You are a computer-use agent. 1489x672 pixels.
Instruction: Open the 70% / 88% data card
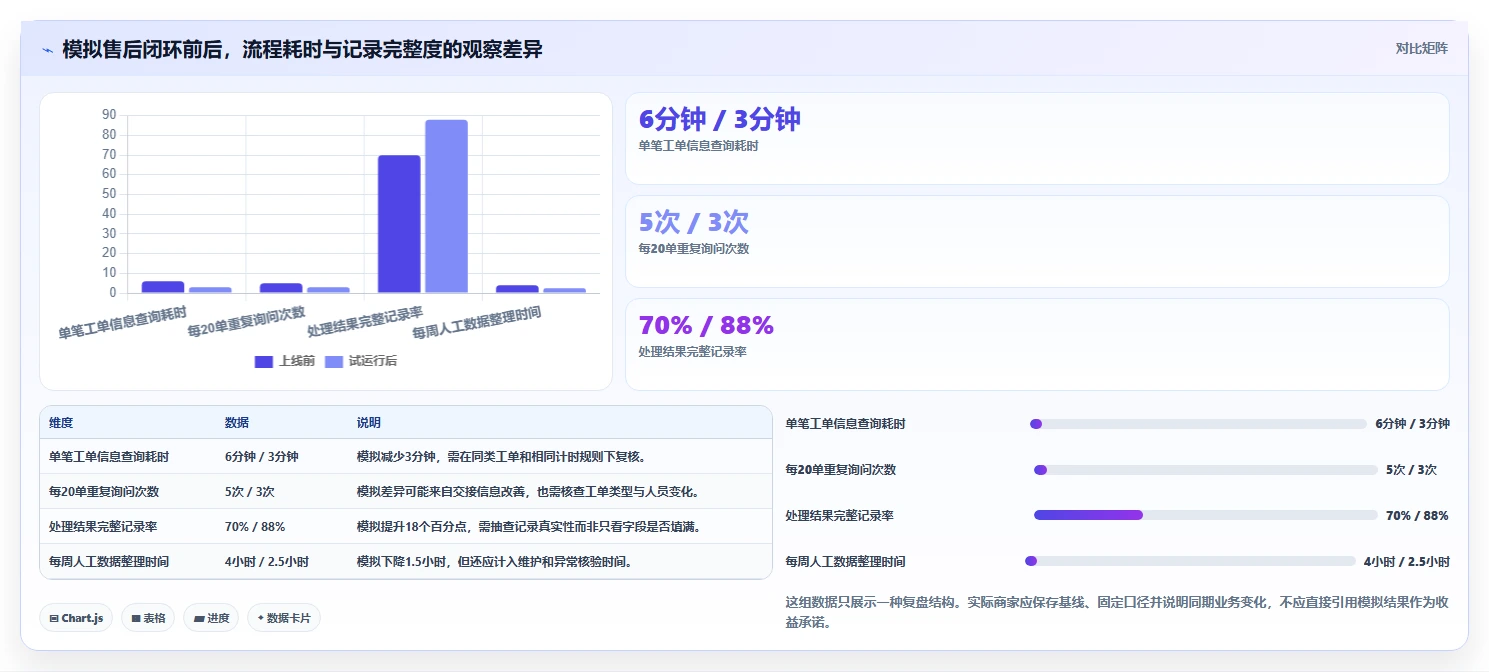(x=1037, y=344)
